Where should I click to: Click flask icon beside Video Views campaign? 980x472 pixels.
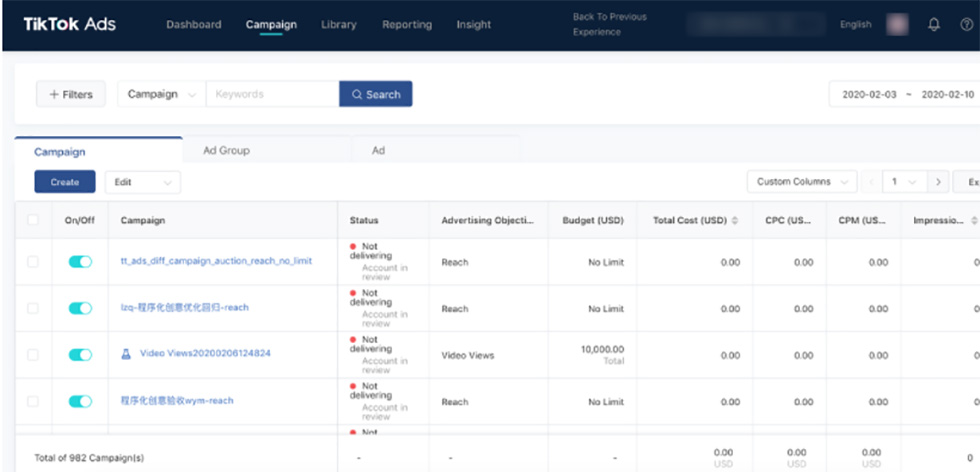[x=127, y=354]
